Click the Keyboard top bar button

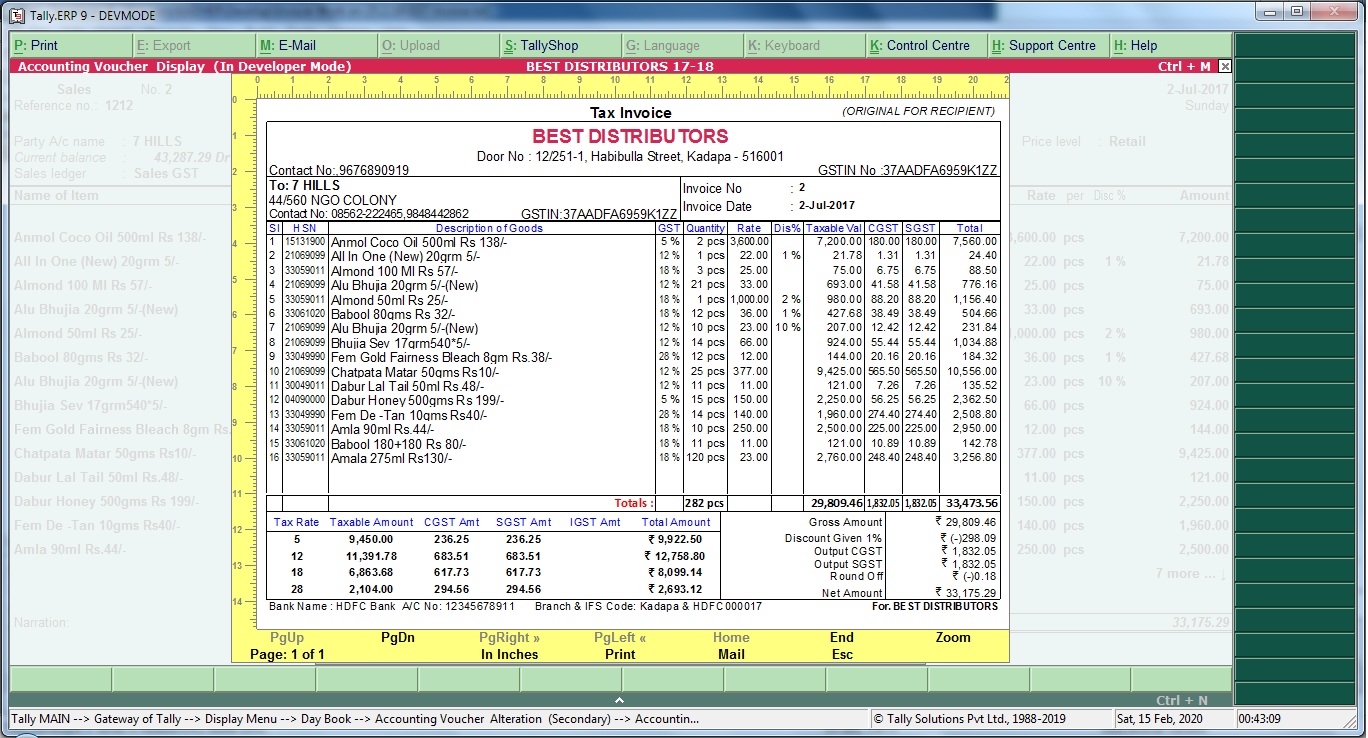tap(805, 45)
